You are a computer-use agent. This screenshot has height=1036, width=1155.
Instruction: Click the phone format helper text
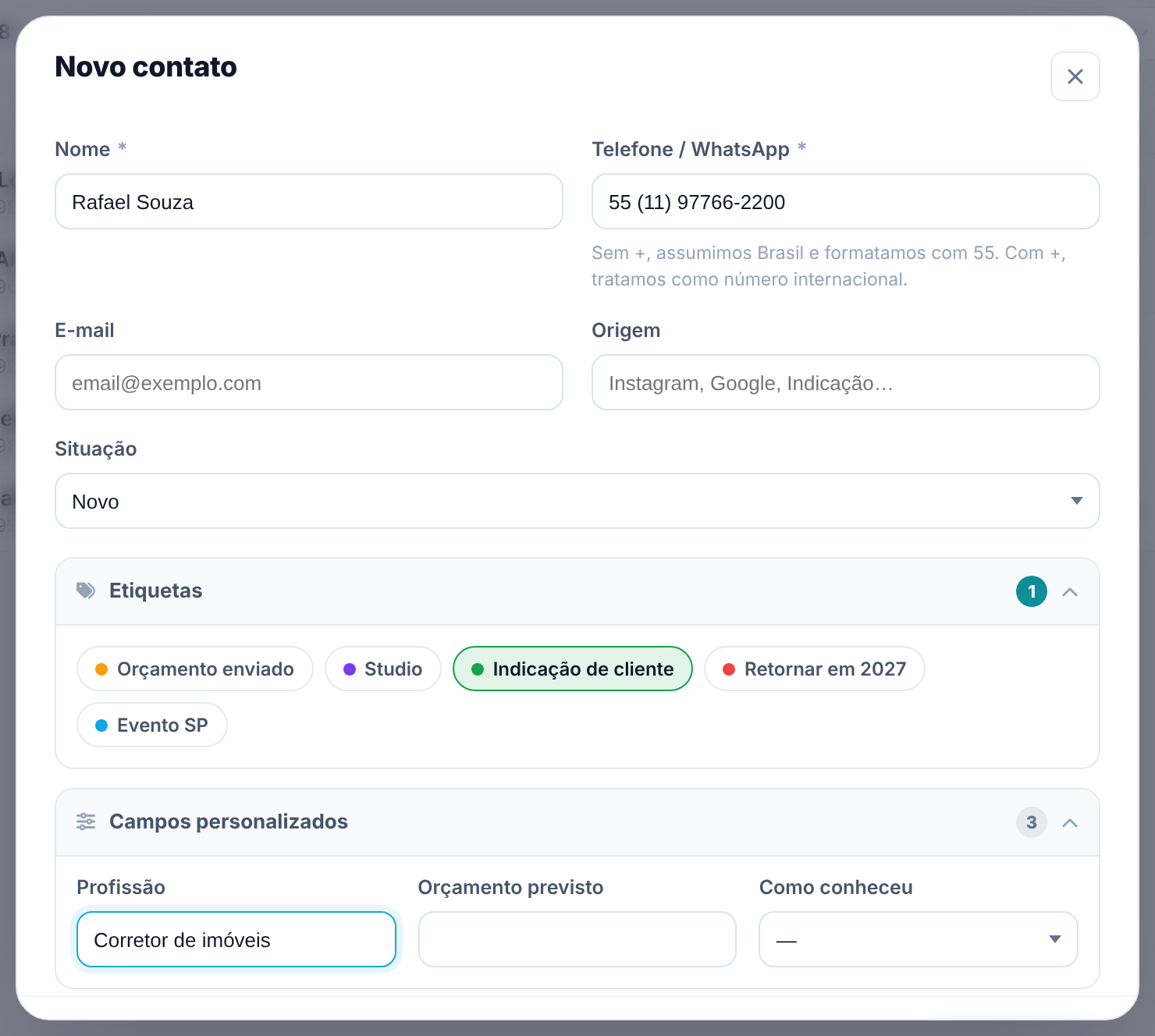(829, 266)
